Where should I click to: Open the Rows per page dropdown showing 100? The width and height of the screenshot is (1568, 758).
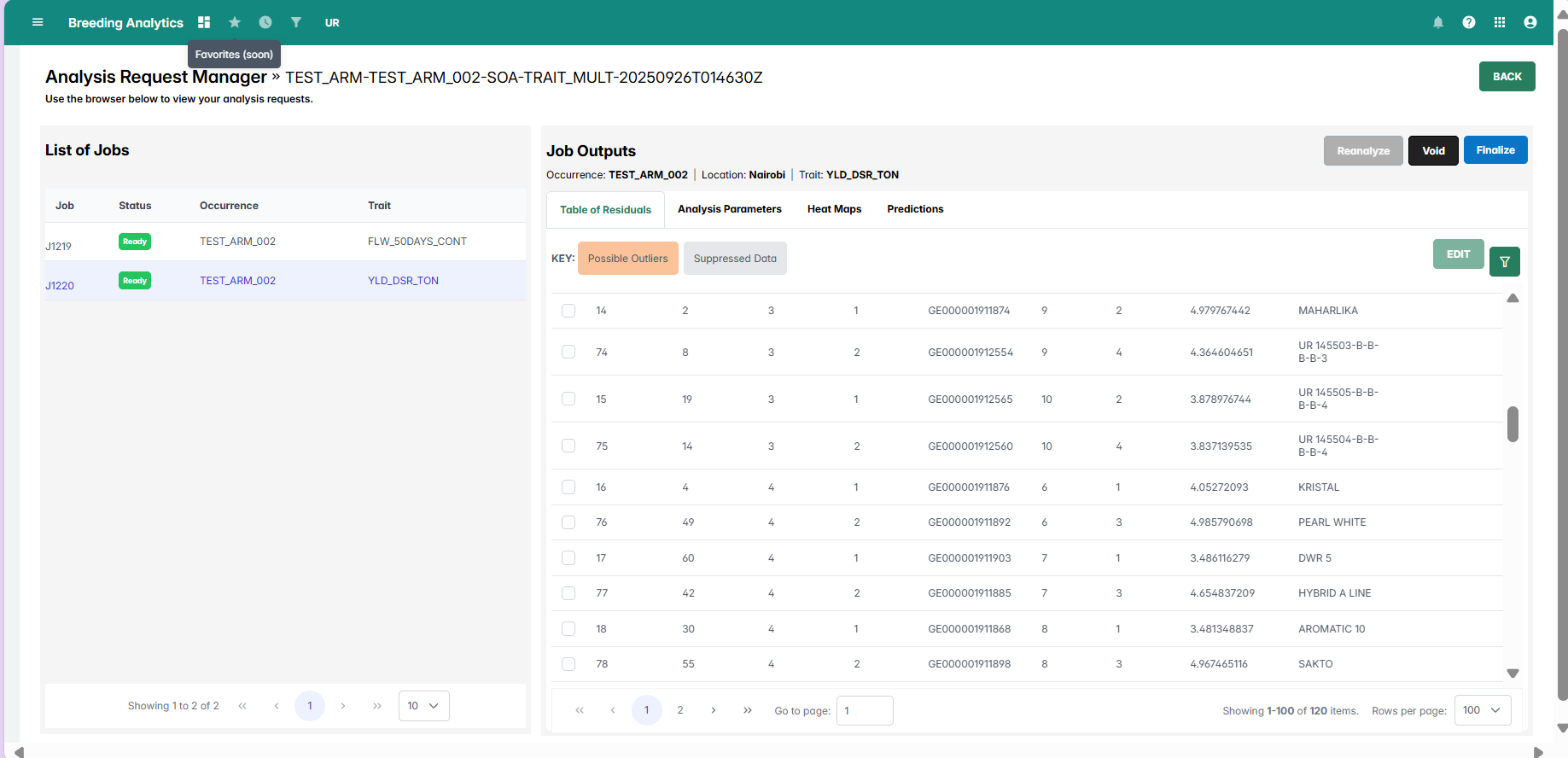point(1483,710)
